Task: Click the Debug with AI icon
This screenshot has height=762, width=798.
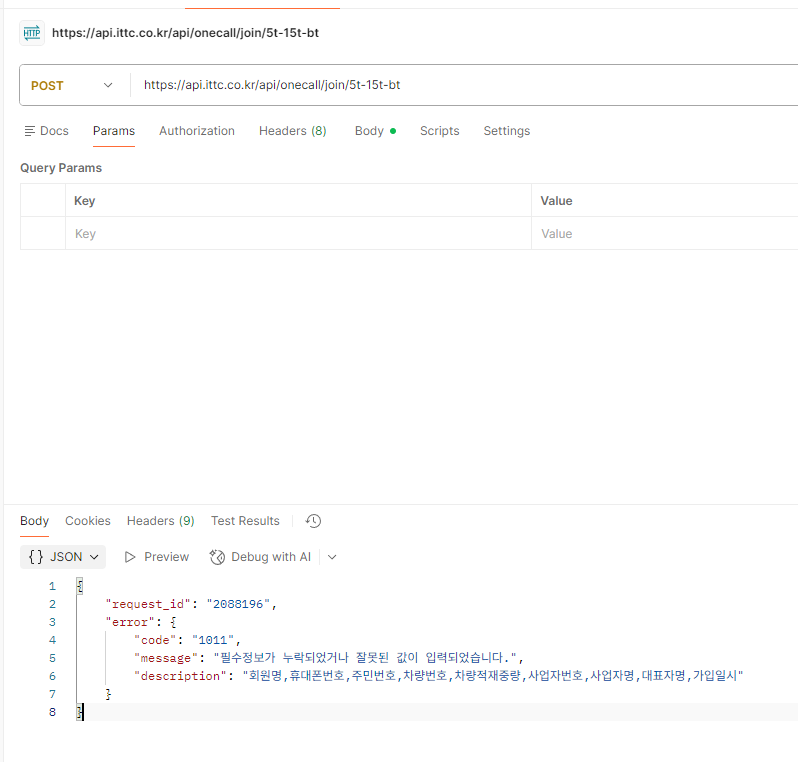Action: [x=217, y=557]
